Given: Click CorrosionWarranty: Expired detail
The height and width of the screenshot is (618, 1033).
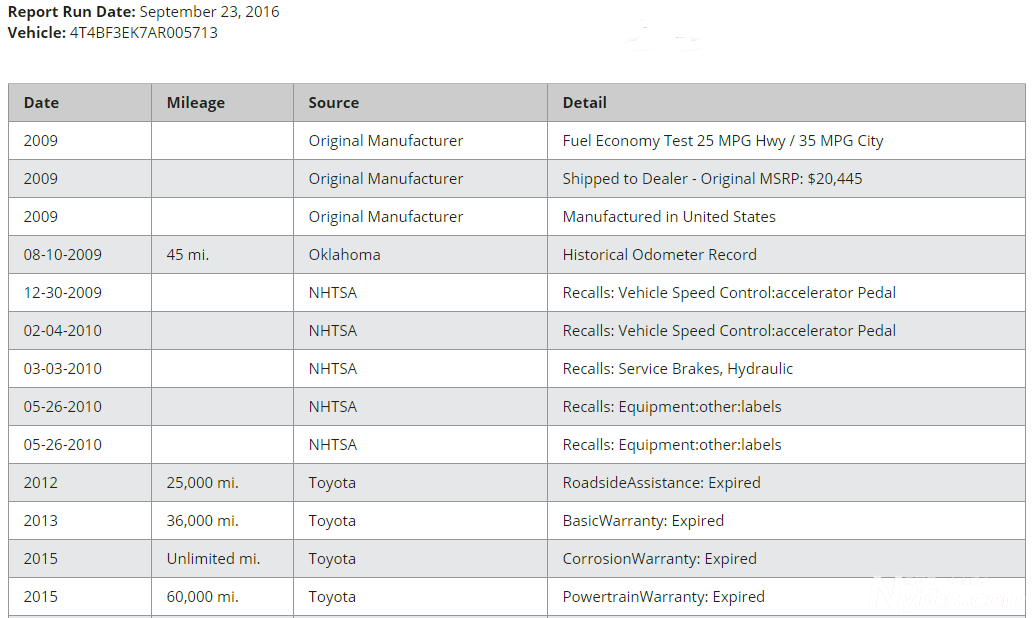Looking at the screenshot, I should (x=659, y=559).
